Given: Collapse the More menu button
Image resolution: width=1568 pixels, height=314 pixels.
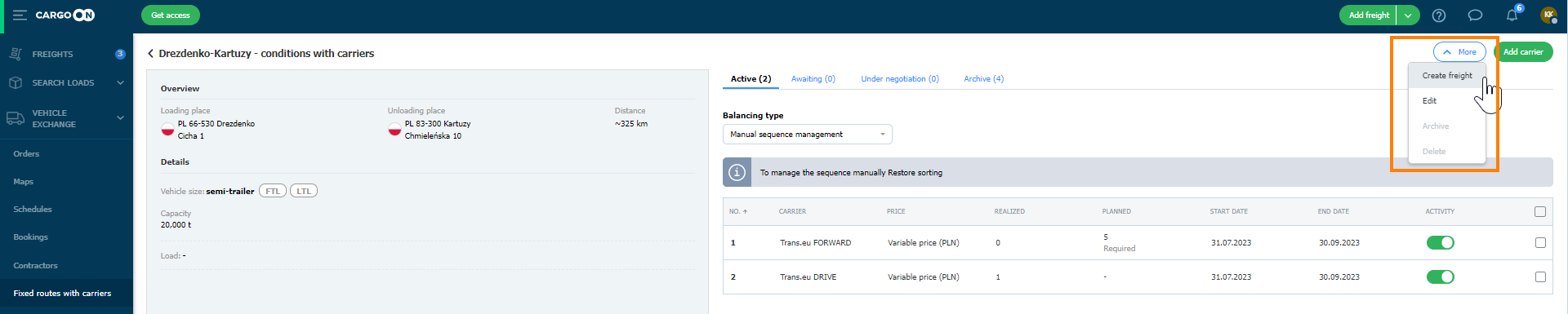Looking at the screenshot, I should pos(1459,51).
